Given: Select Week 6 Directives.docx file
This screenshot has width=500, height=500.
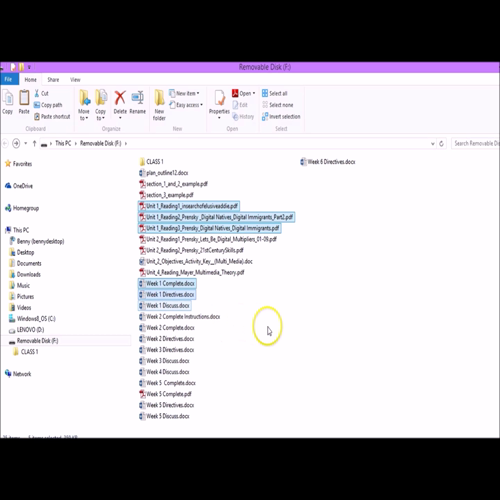Looking at the screenshot, I should 328,162.
